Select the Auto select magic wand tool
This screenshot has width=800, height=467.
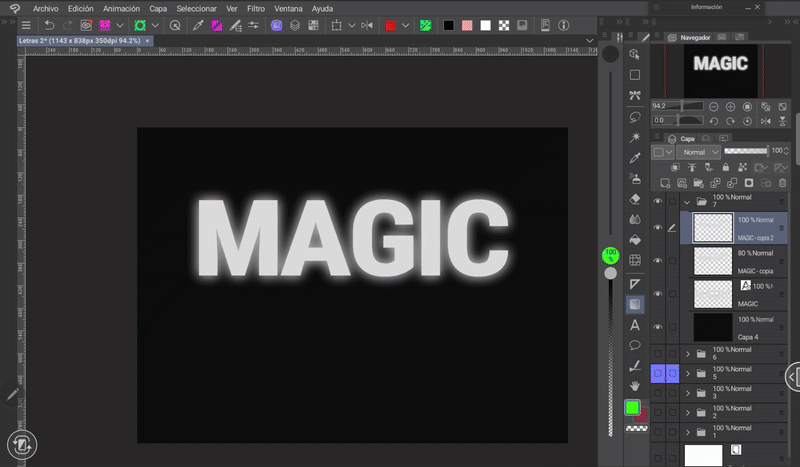634,137
